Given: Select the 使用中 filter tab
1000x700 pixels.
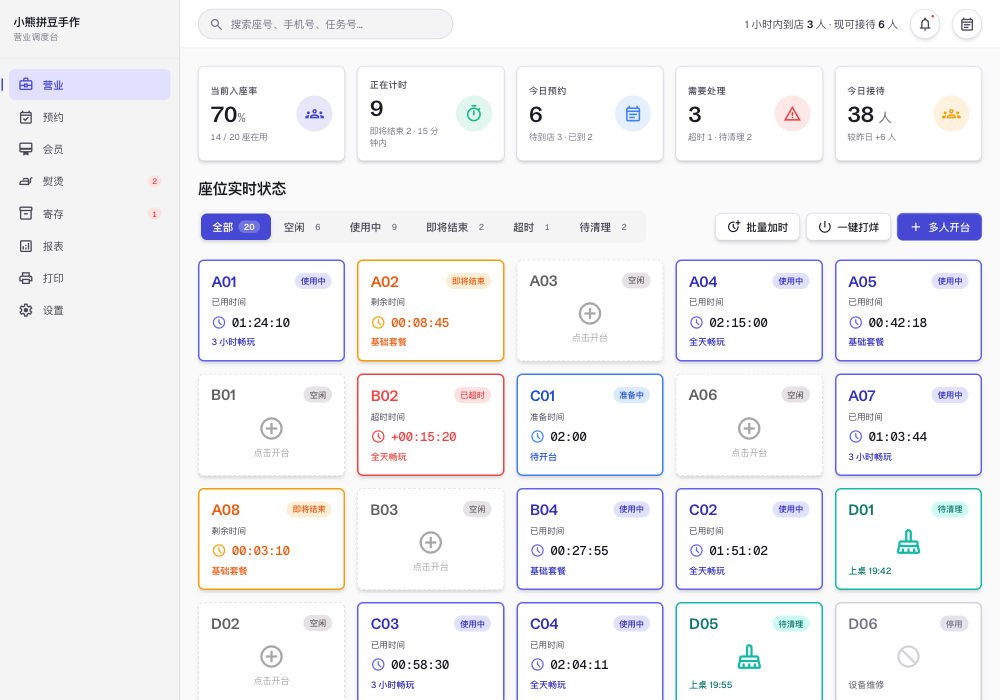Looking at the screenshot, I should pyautogui.click(x=373, y=227).
